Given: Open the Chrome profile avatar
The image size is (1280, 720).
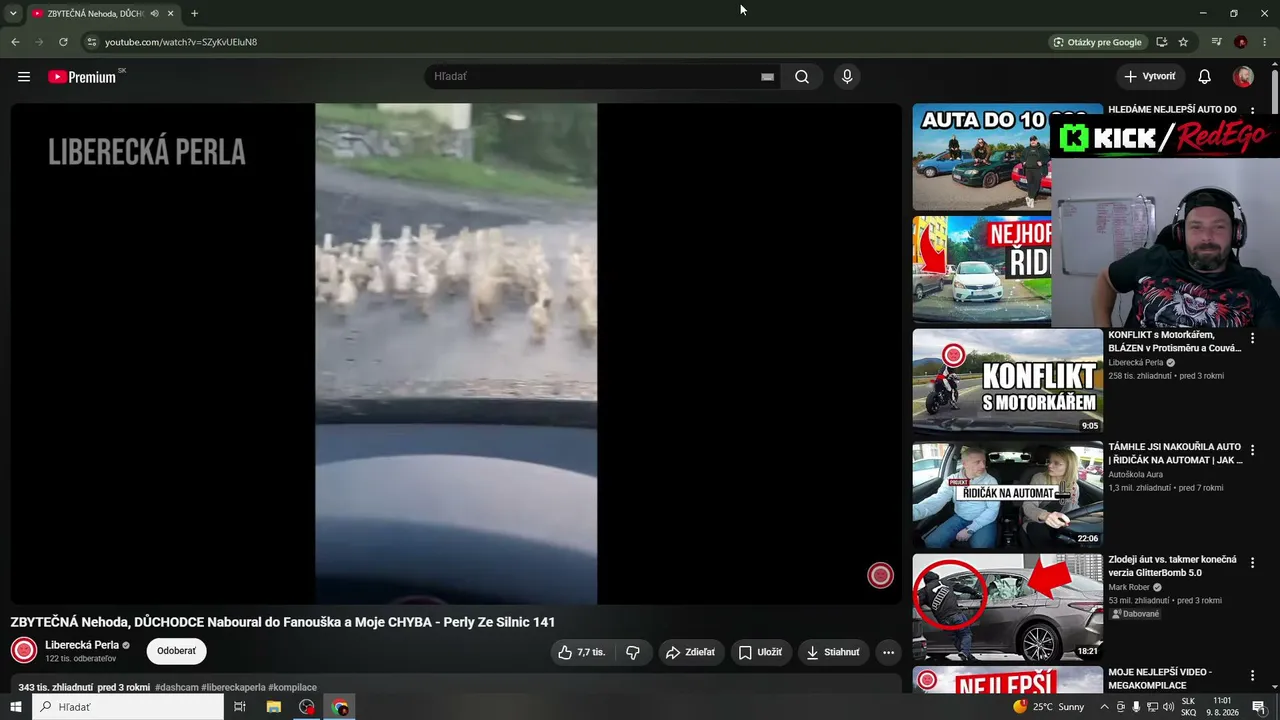Looking at the screenshot, I should point(1241,42).
